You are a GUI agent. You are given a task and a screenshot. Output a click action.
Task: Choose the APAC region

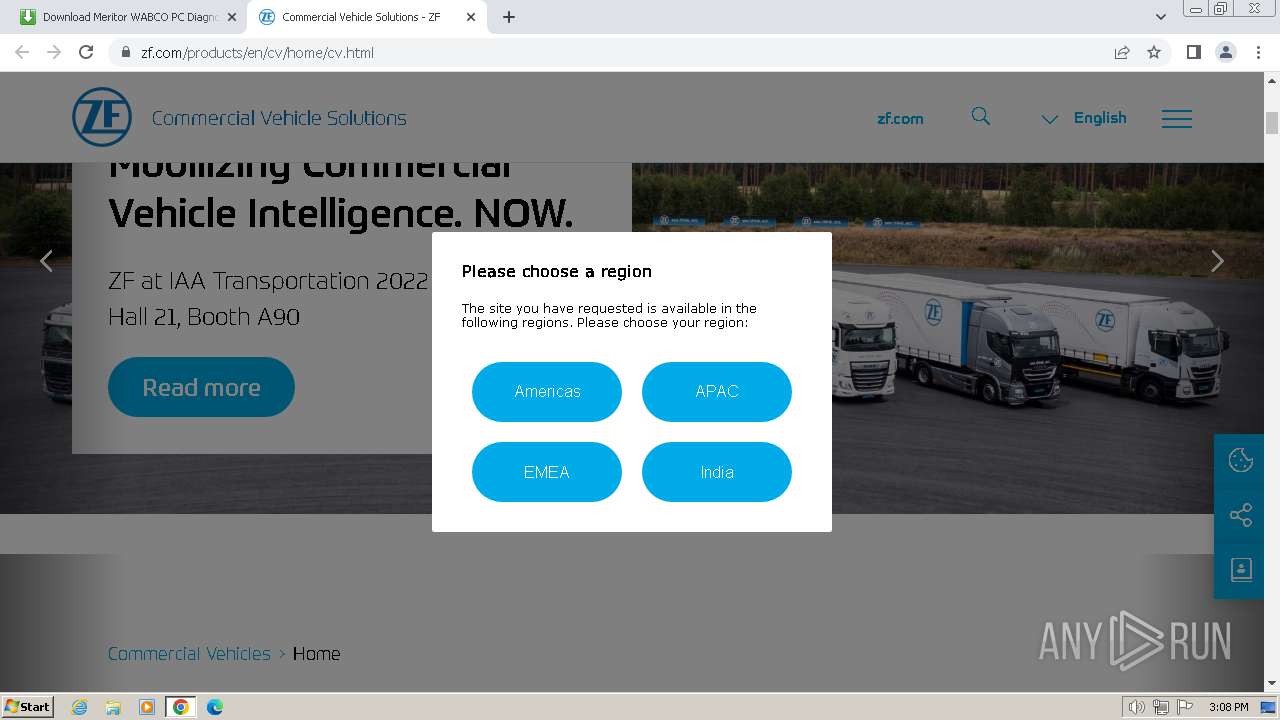click(x=717, y=392)
